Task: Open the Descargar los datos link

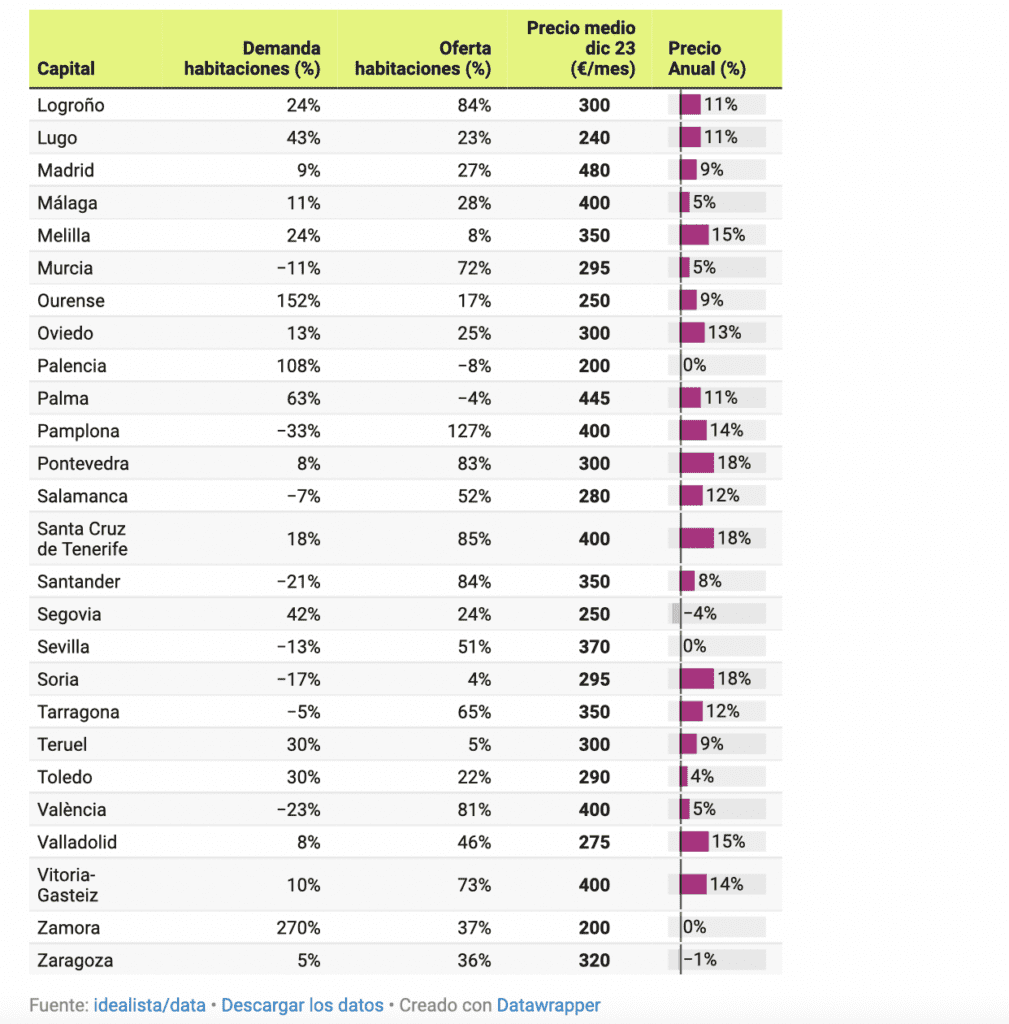Action: pos(301,1005)
